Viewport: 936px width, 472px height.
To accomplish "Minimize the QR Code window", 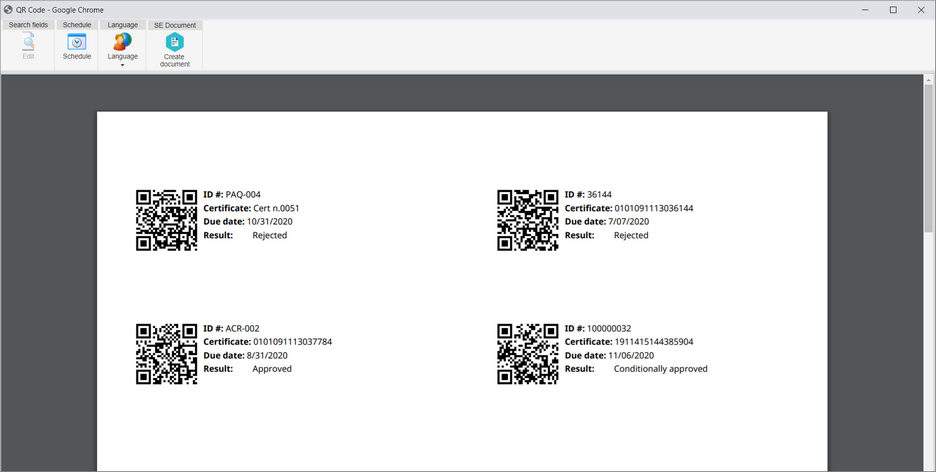I will (865, 10).
